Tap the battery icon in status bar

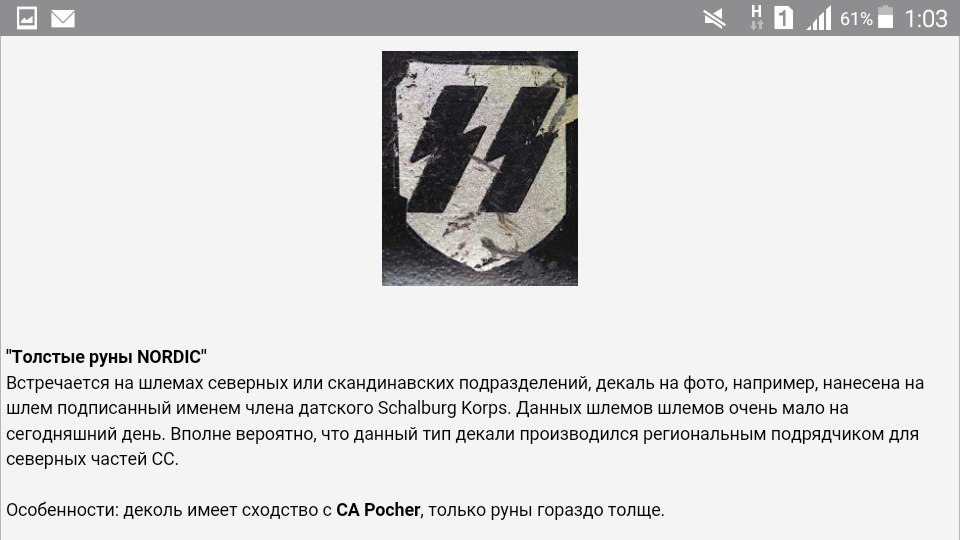[x=885, y=17]
